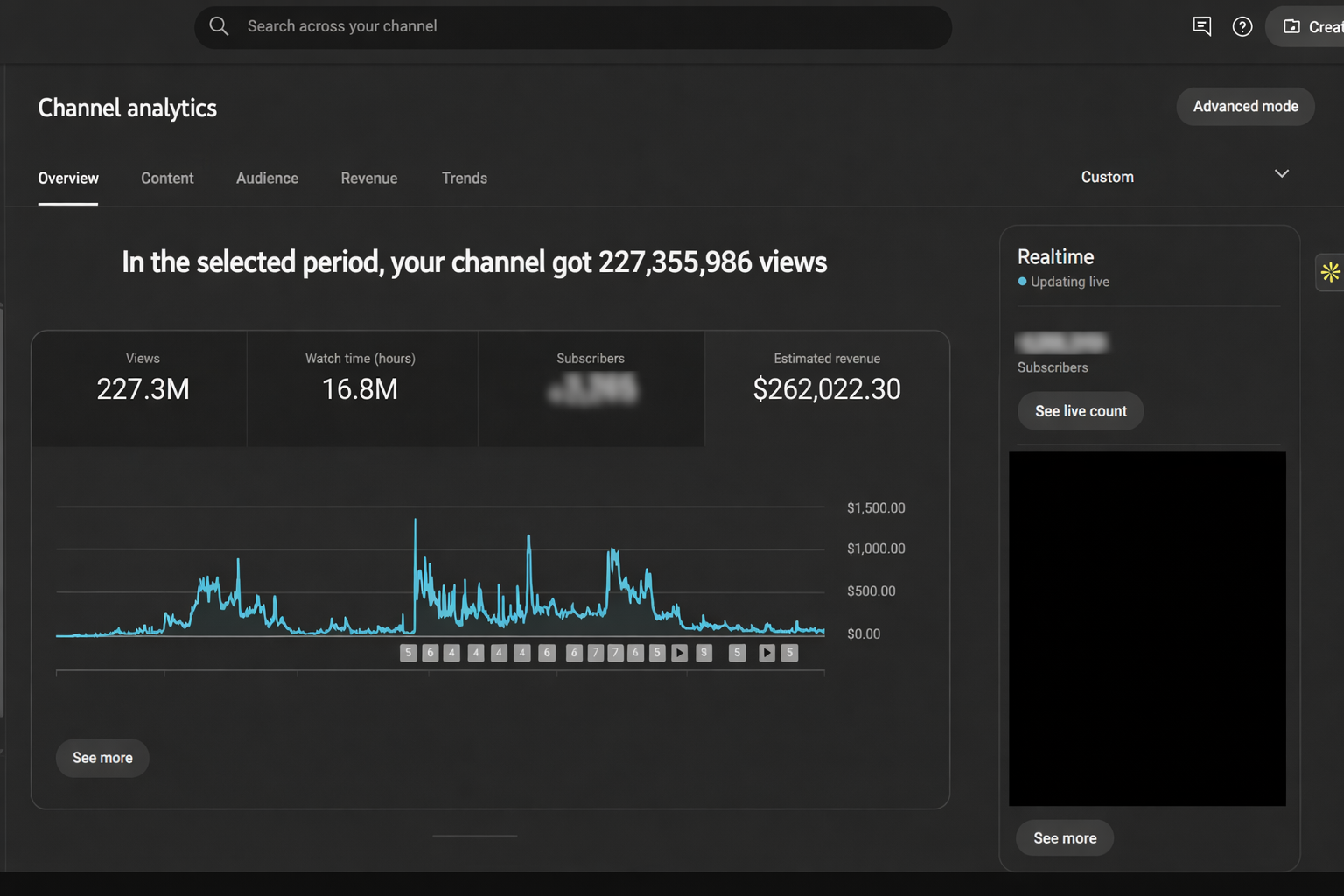
Task: Switch to the Audience tab
Action: 267,178
